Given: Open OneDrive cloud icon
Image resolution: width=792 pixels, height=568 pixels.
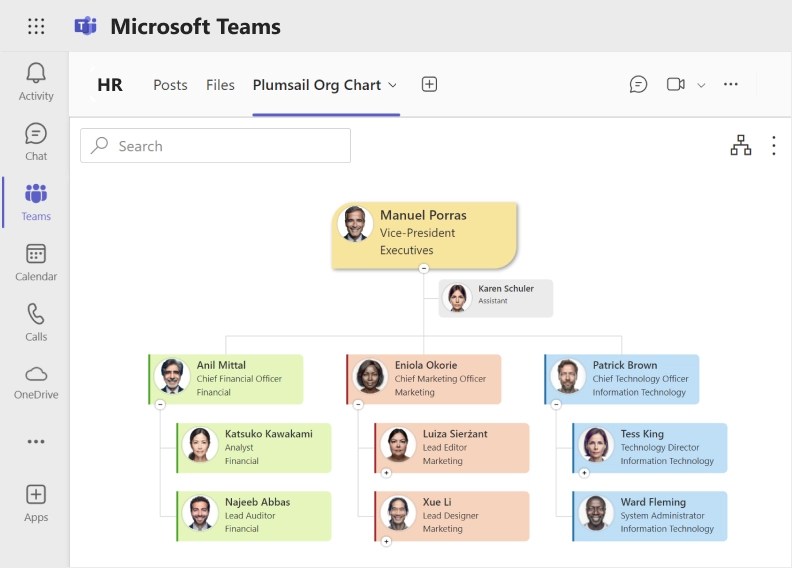Looking at the screenshot, I should 36,374.
